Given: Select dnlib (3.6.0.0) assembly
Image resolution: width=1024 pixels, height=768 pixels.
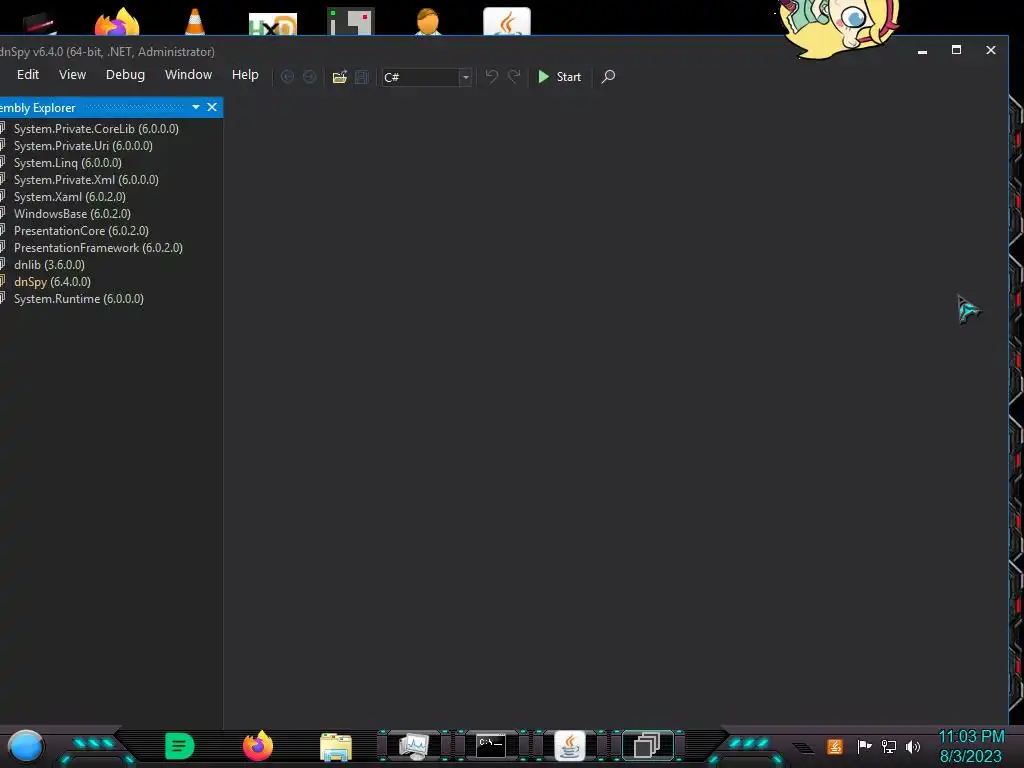Looking at the screenshot, I should (49, 264).
